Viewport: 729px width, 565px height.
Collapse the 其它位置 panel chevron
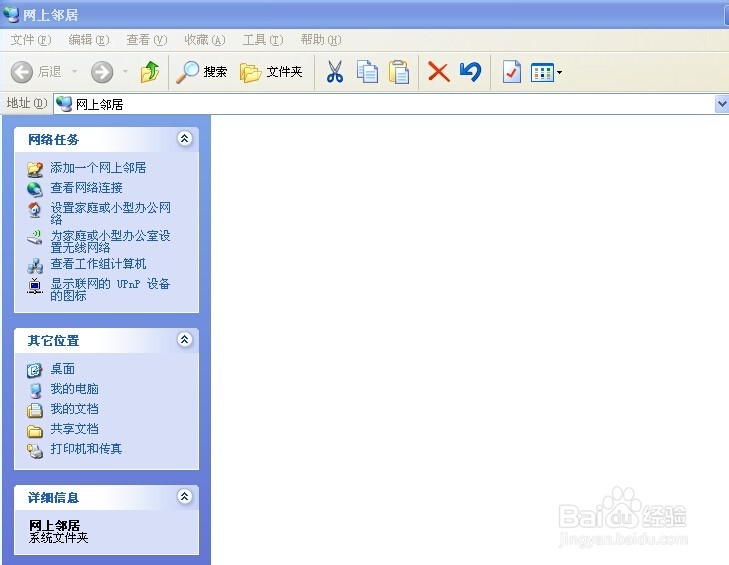click(185, 339)
